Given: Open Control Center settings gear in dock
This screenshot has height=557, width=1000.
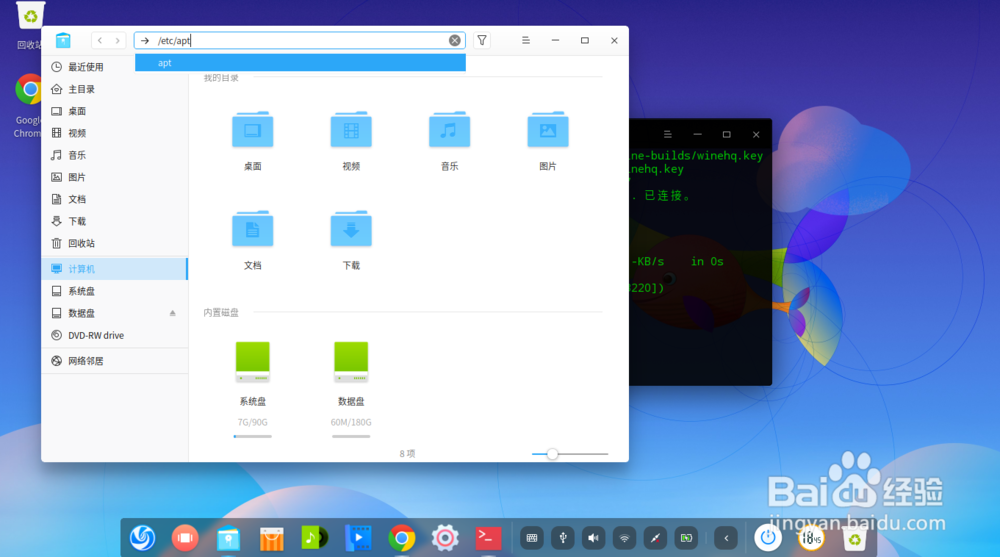Looking at the screenshot, I should point(445,538).
